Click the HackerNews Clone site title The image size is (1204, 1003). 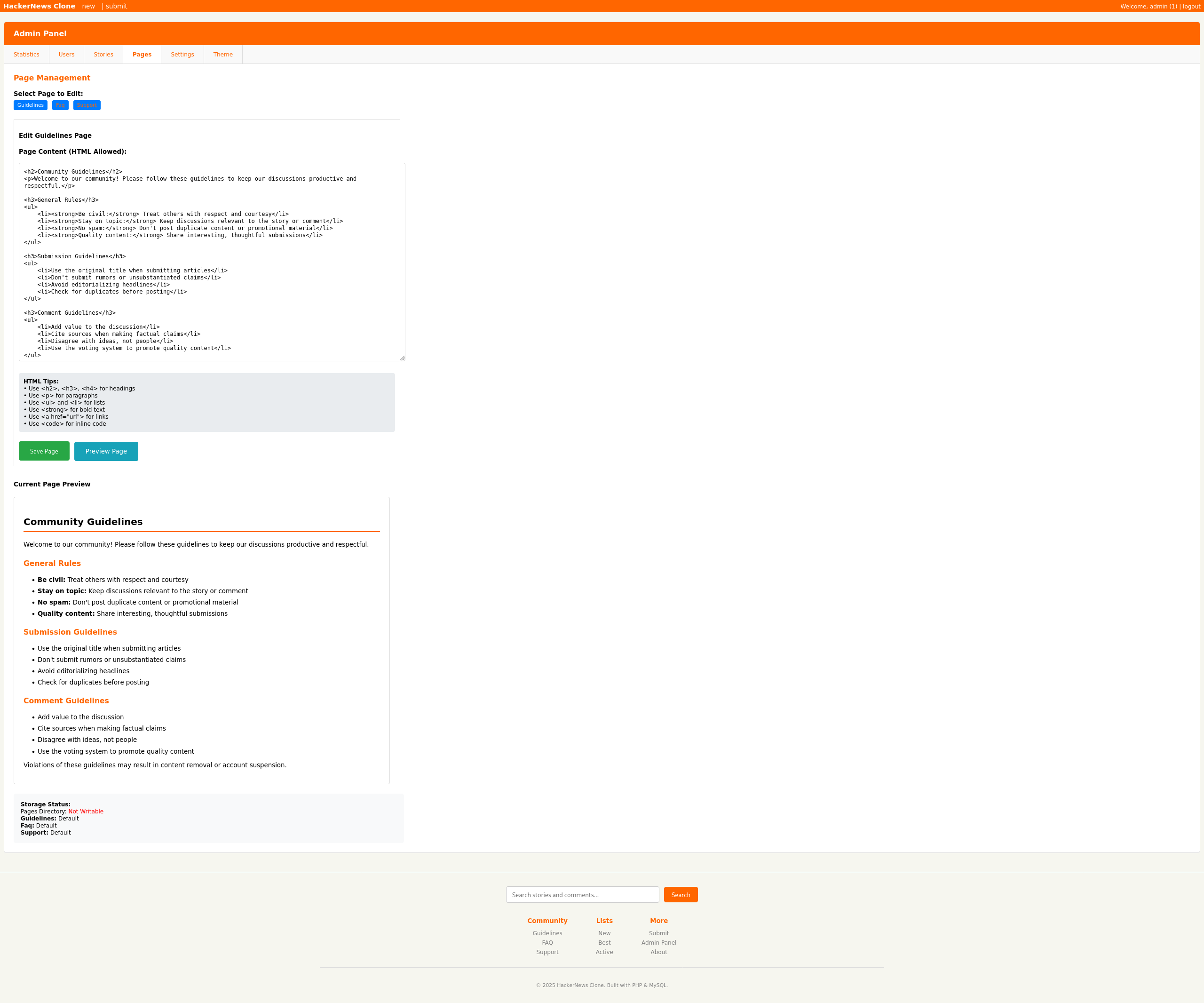pos(39,6)
